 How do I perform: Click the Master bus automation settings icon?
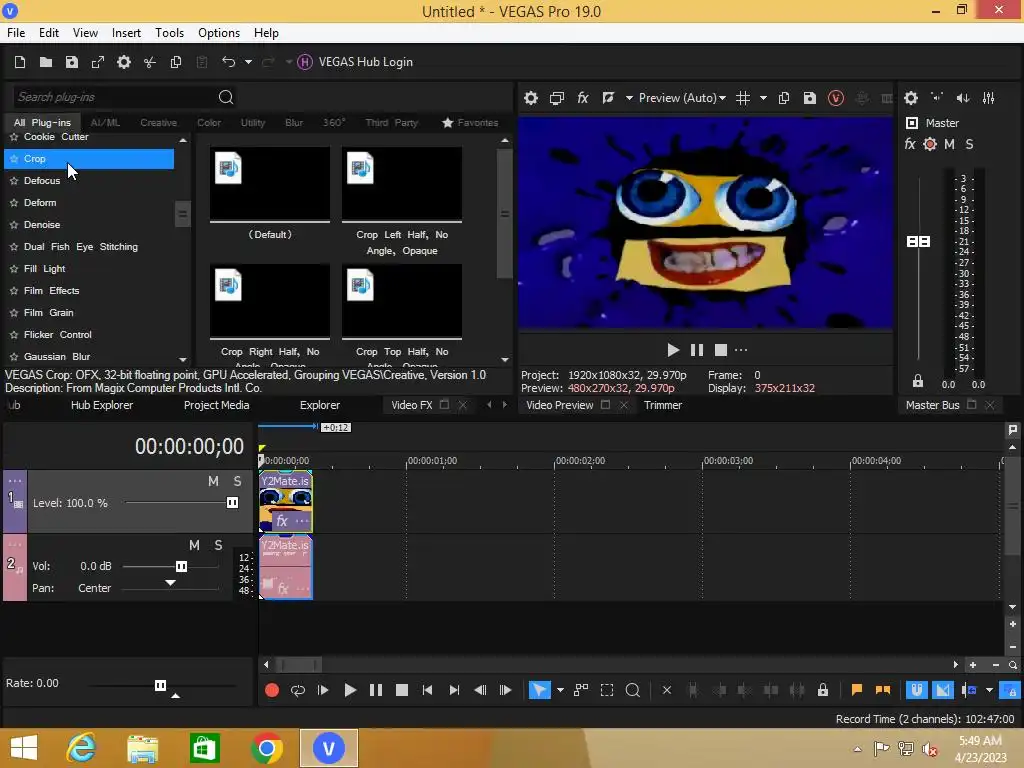[930, 144]
